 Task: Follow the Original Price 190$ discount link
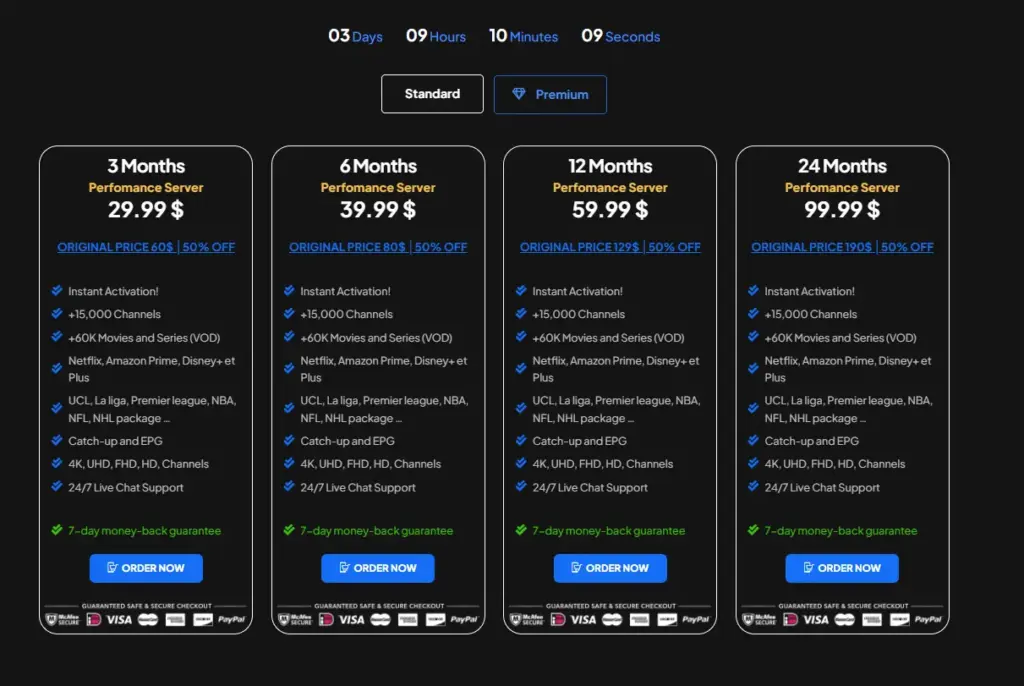[842, 247]
